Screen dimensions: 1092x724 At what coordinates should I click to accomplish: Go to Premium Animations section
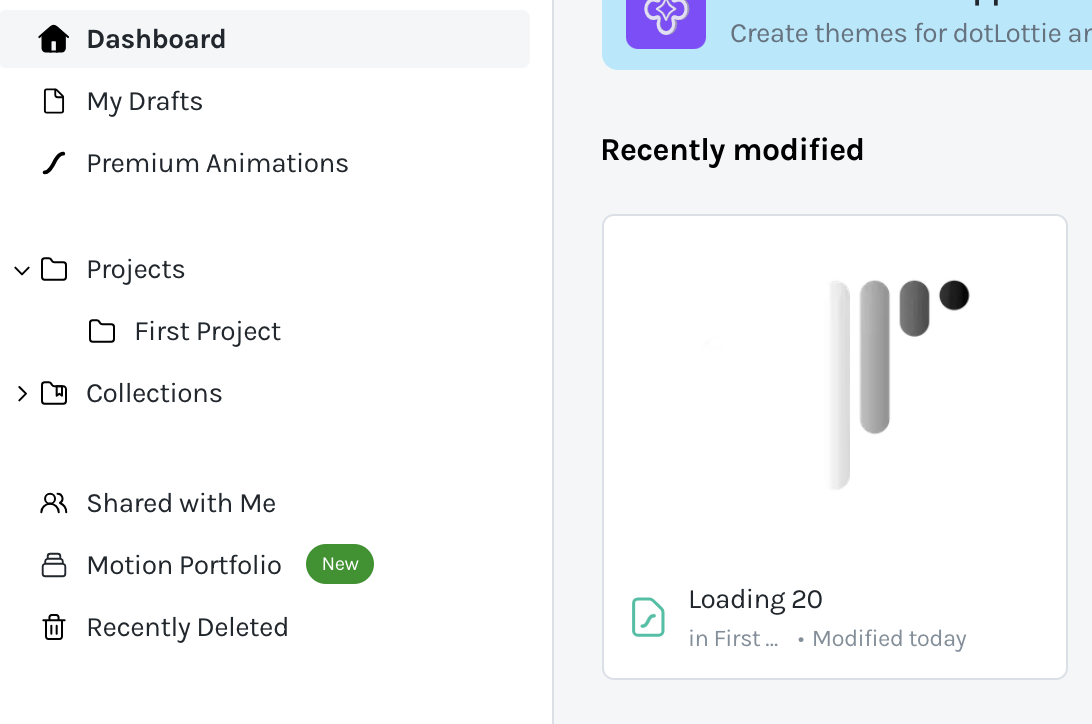[217, 163]
